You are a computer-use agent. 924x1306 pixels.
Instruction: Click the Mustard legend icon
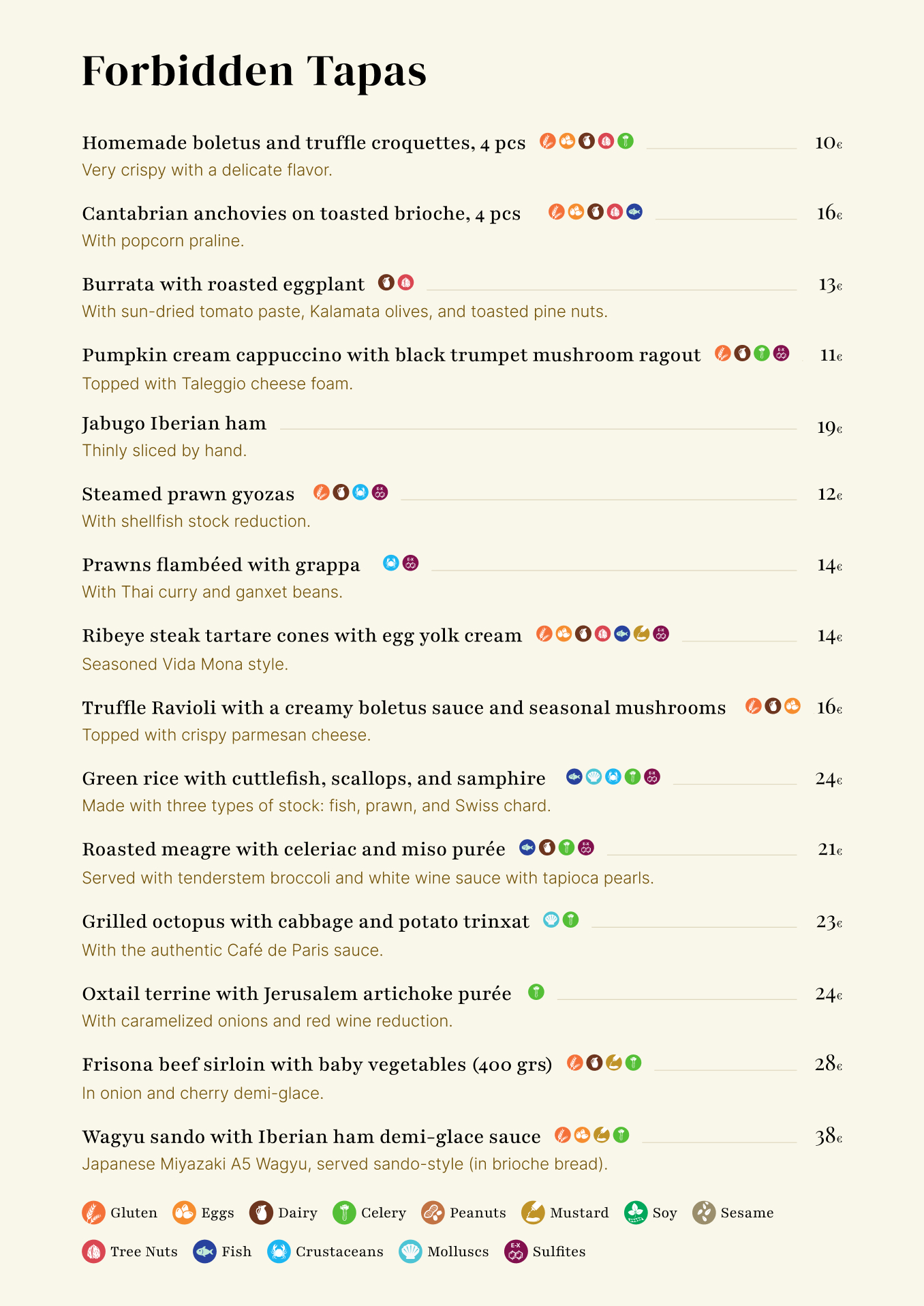(x=533, y=1213)
